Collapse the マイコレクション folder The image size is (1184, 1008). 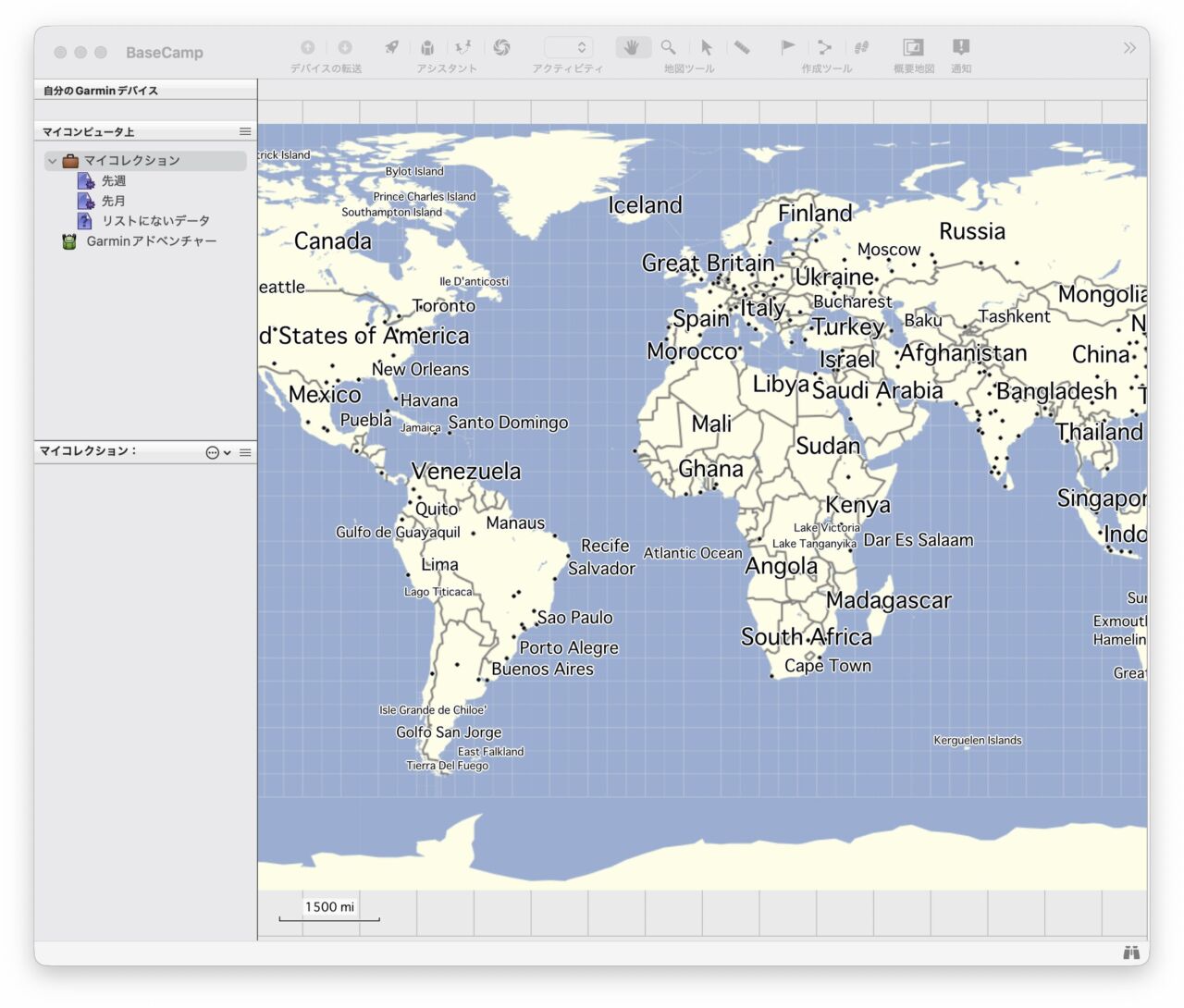point(53,161)
